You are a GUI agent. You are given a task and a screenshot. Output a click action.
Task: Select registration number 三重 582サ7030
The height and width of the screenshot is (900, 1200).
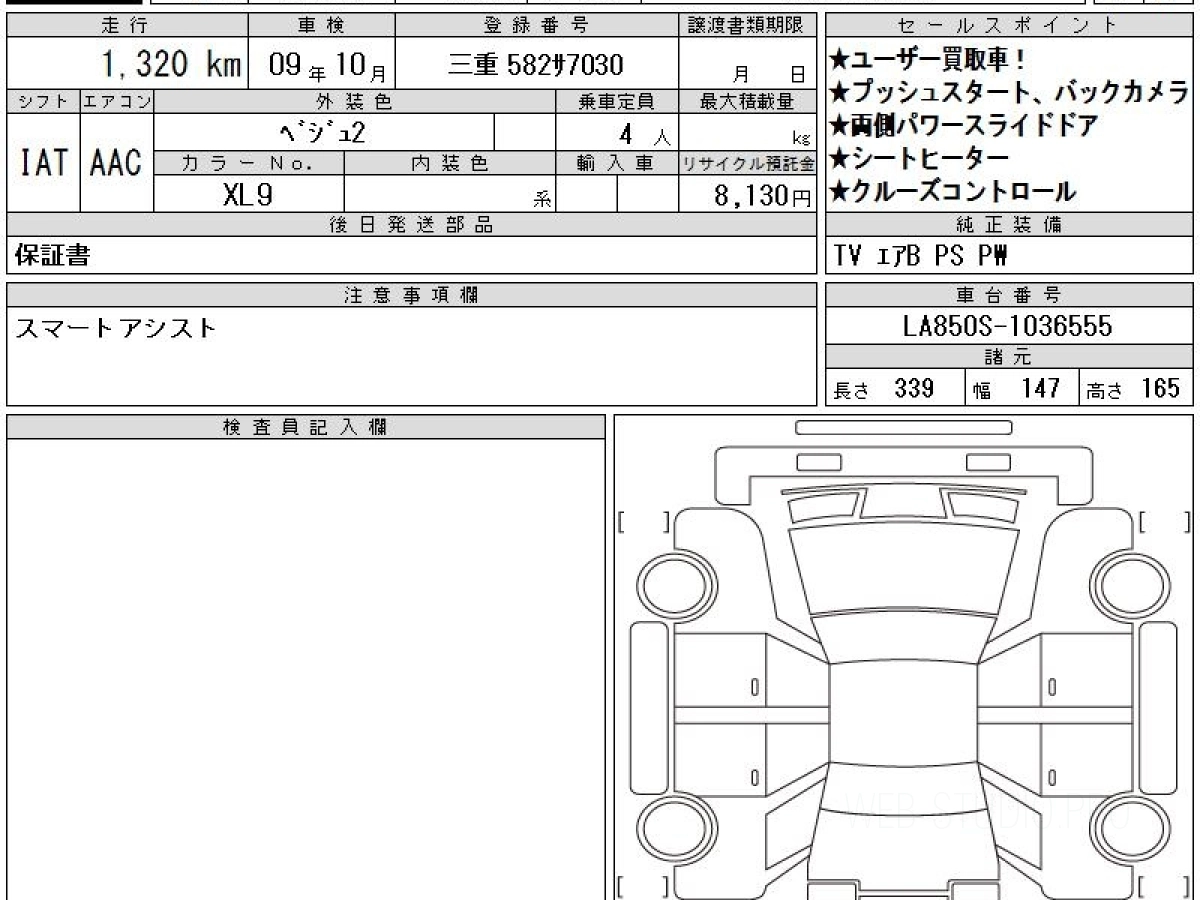pos(535,65)
